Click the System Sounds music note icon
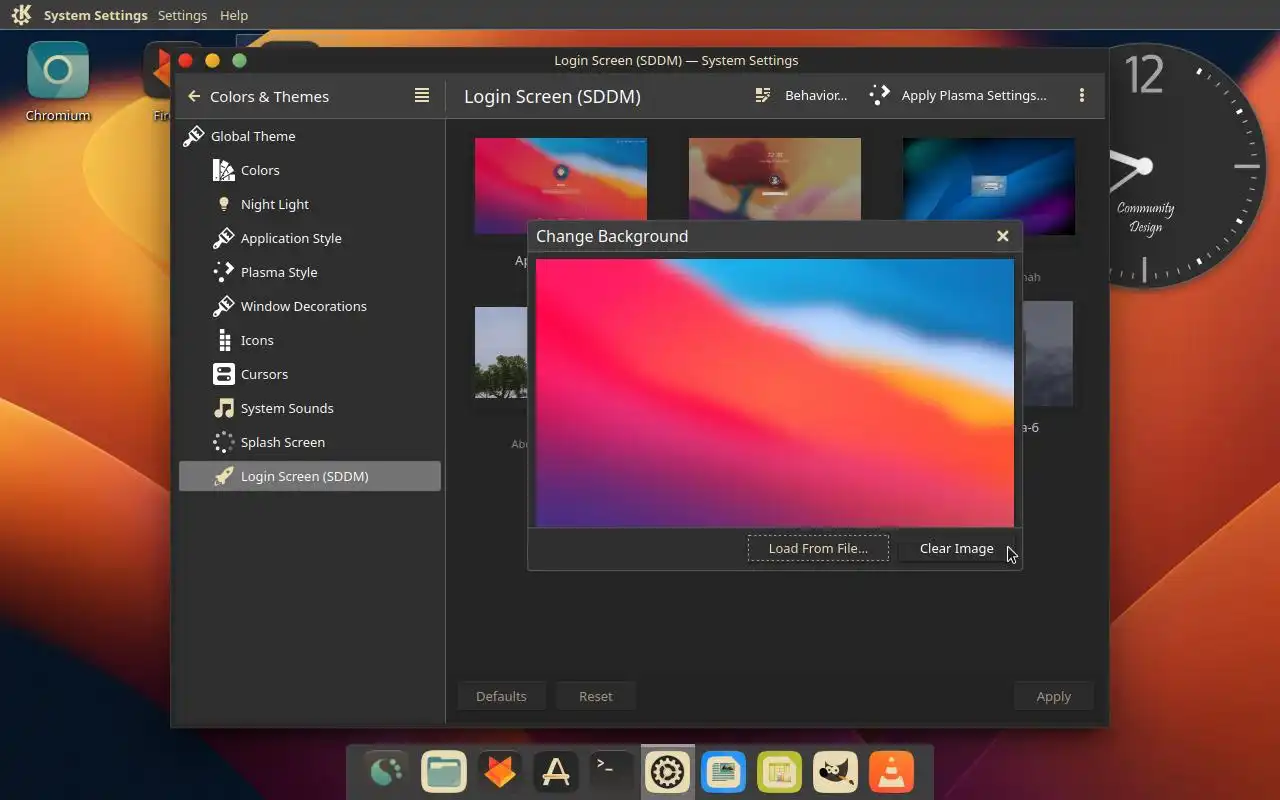Image resolution: width=1280 pixels, height=800 pixels. 224,408
